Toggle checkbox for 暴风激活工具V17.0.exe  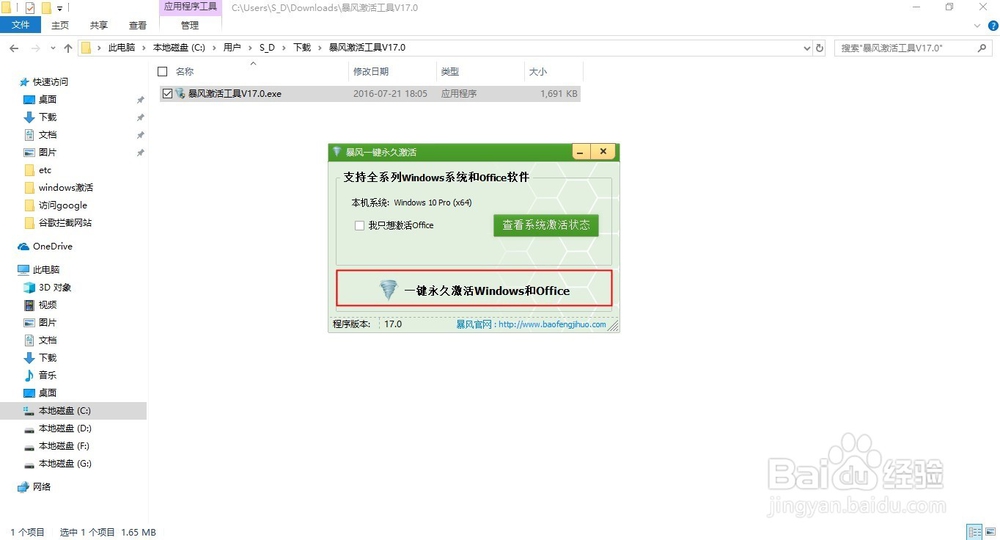point(167,94)
